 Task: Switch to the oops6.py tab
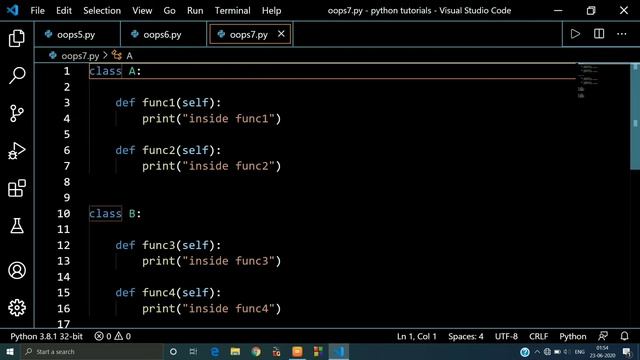click(x=163, y=35)
